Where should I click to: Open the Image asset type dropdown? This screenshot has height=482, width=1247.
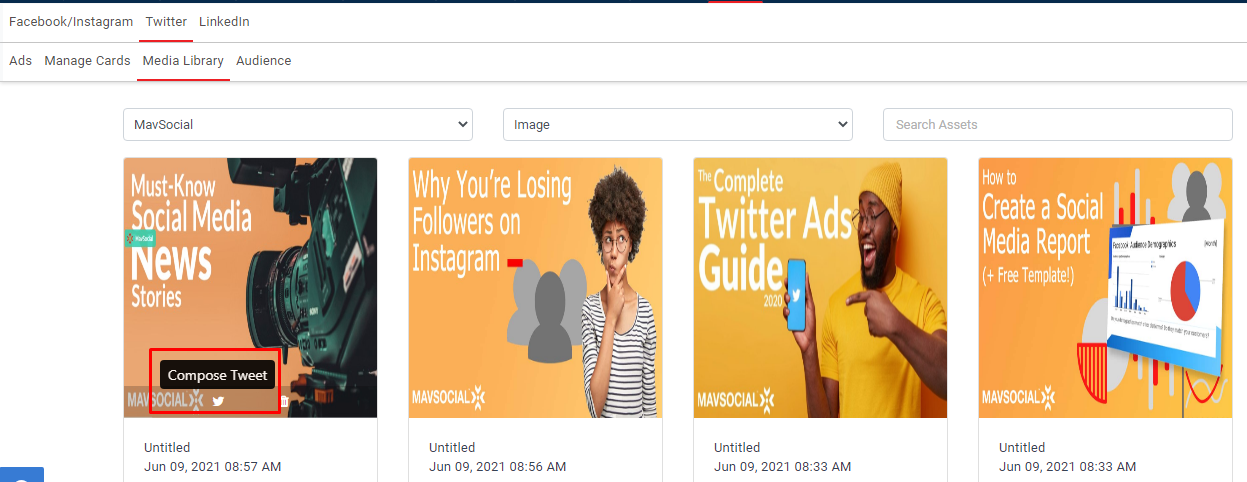point(677,125)
